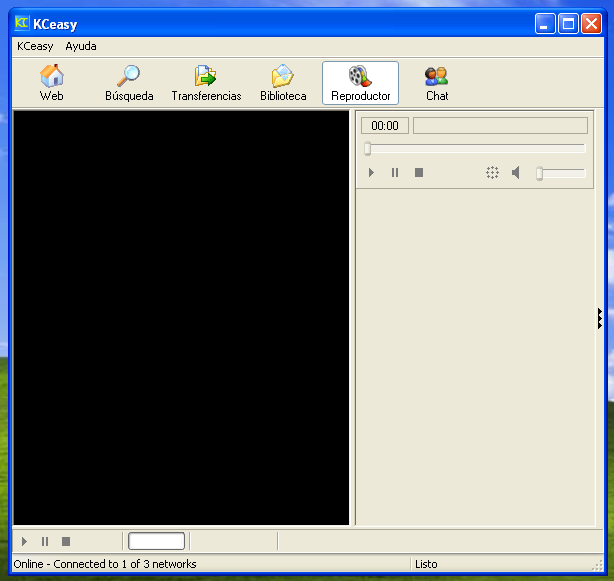Maximize the KCeasy window
The image size is (614, 581).
coord(568,24)
